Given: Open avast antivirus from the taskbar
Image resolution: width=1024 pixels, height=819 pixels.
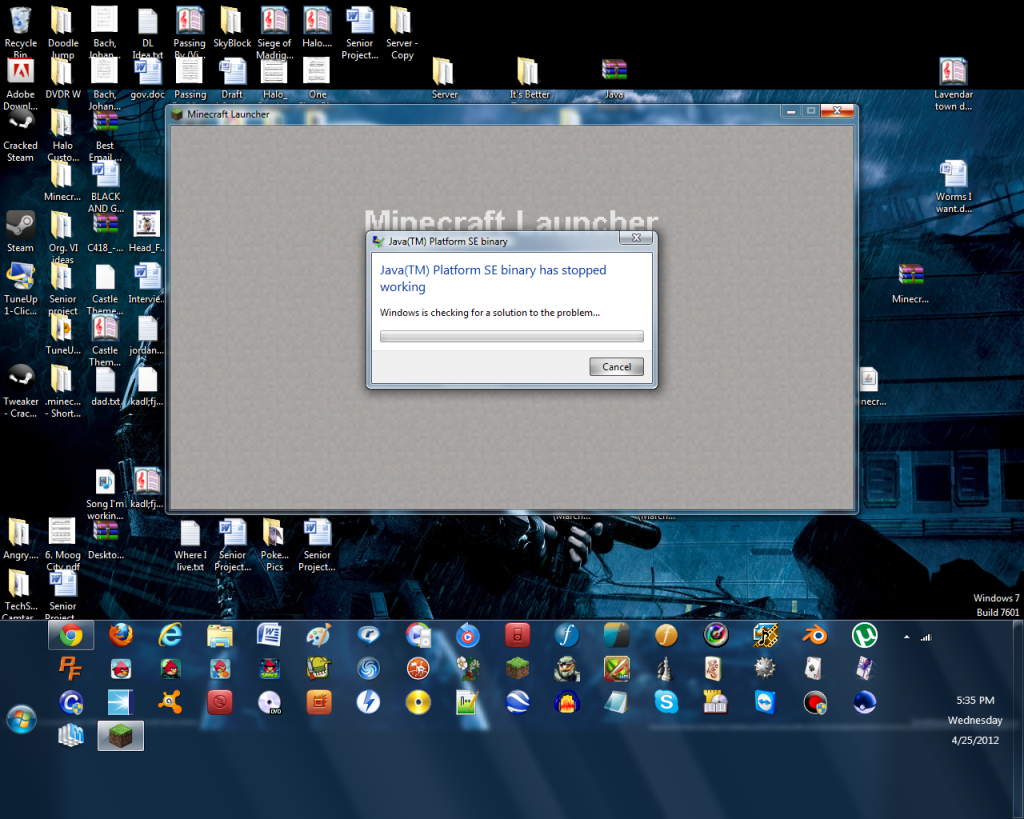Looking at the screenshot, I should coord(170,702).
